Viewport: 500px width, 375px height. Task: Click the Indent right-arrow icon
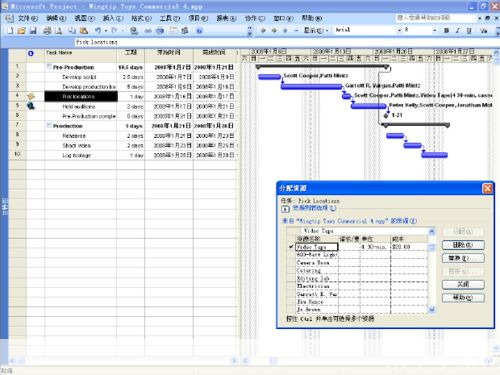tap(274, 30)
